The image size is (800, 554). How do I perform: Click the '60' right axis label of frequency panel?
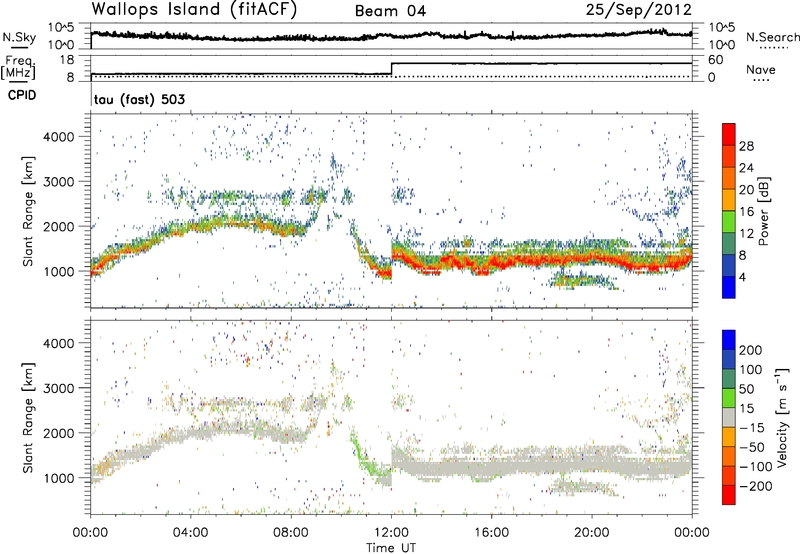coord(715,60)
